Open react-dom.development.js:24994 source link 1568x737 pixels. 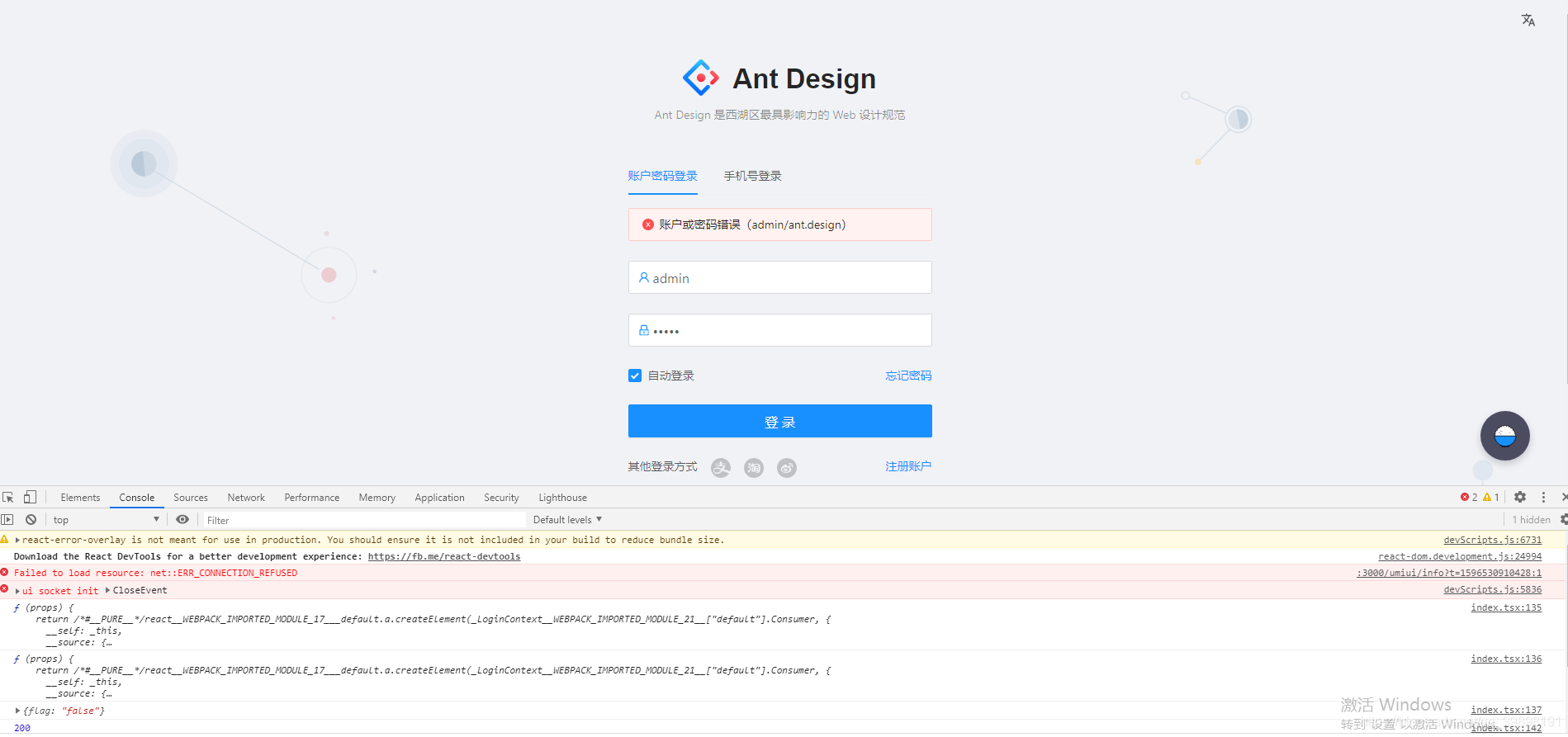click(x=1460, y=556)
